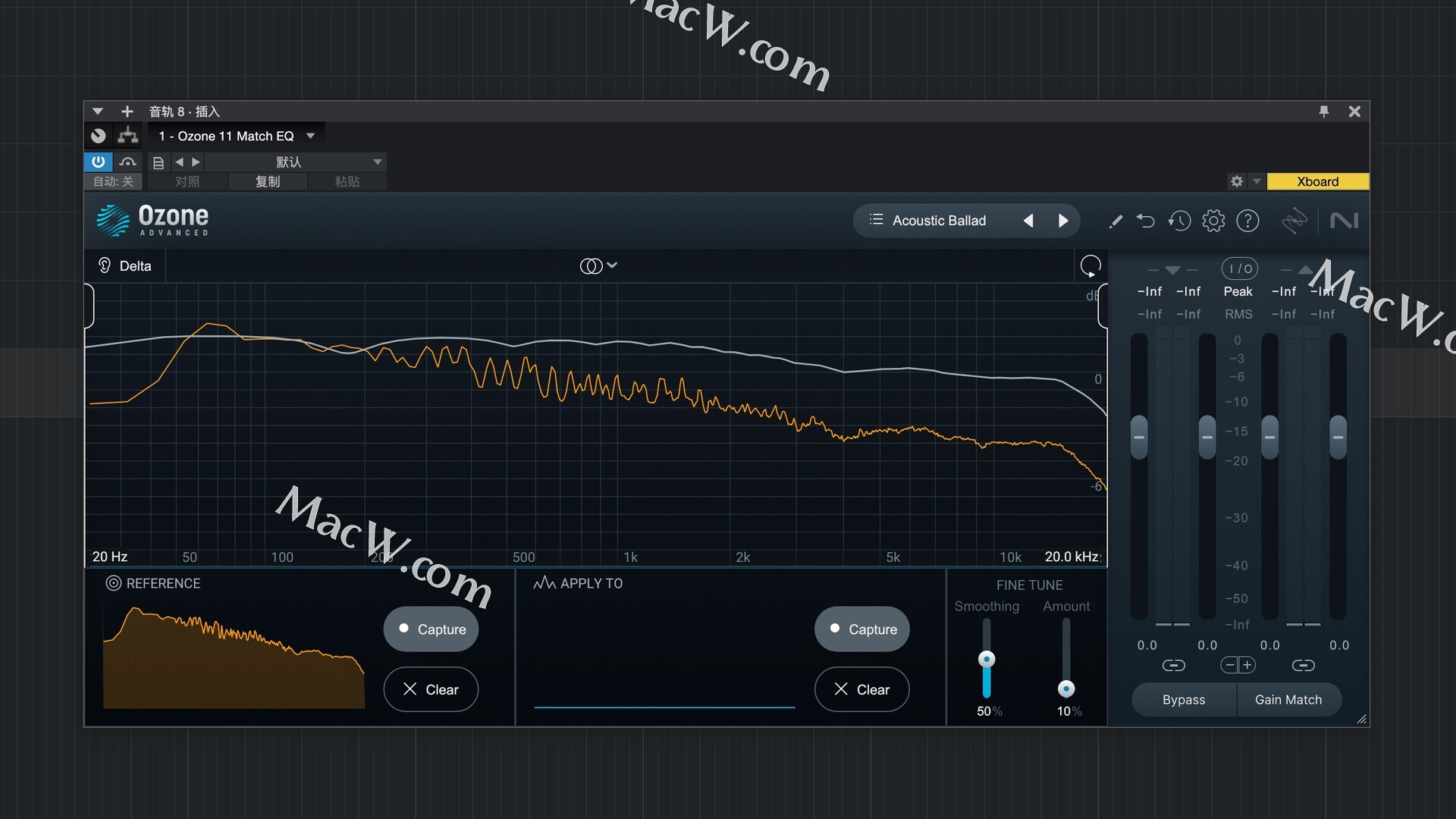Toggle the I/O meter button
The image size is (1456, 819).
(1240, 268)
